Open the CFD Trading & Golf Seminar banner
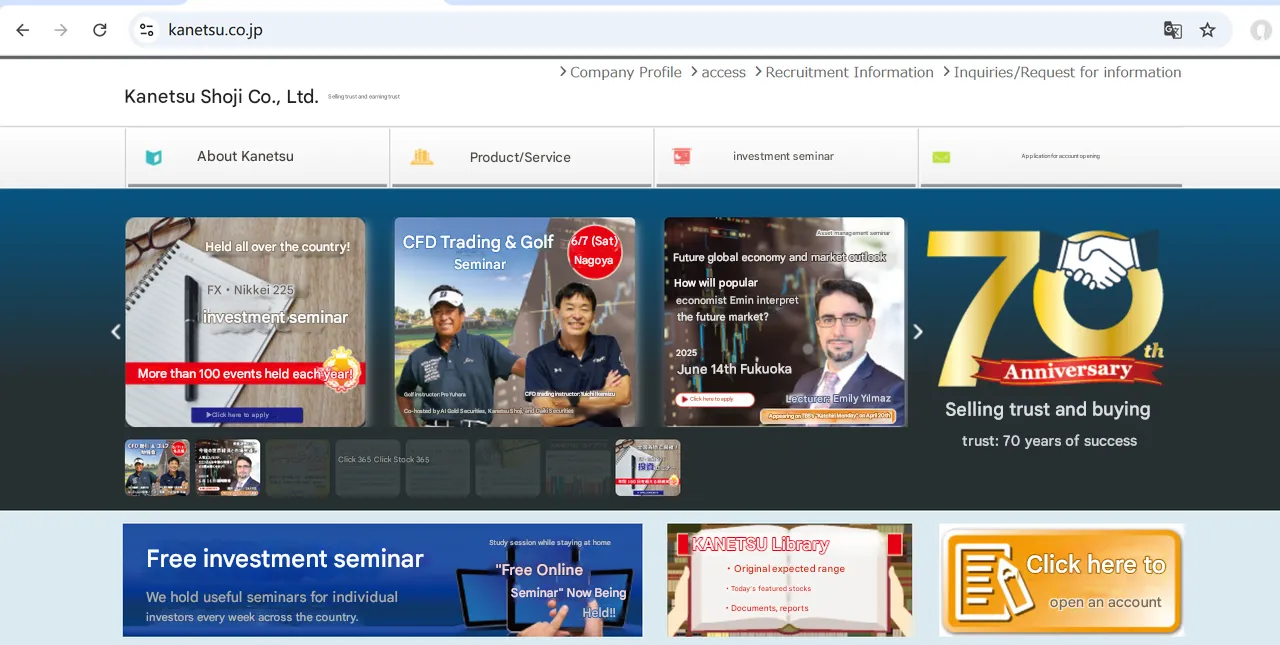The image size is (1280, 645). pos(514,322)
